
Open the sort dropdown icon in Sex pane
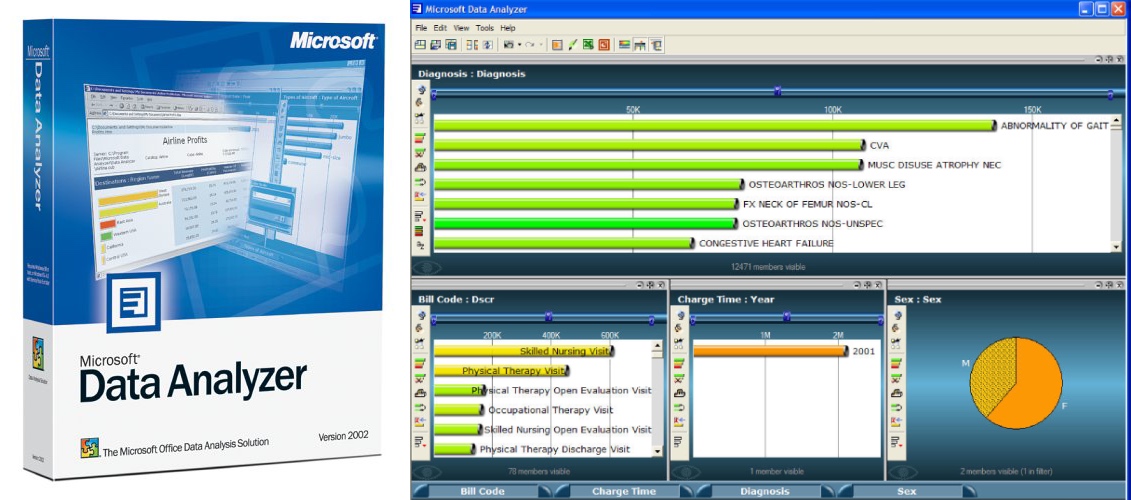click(x=896, y=442)
